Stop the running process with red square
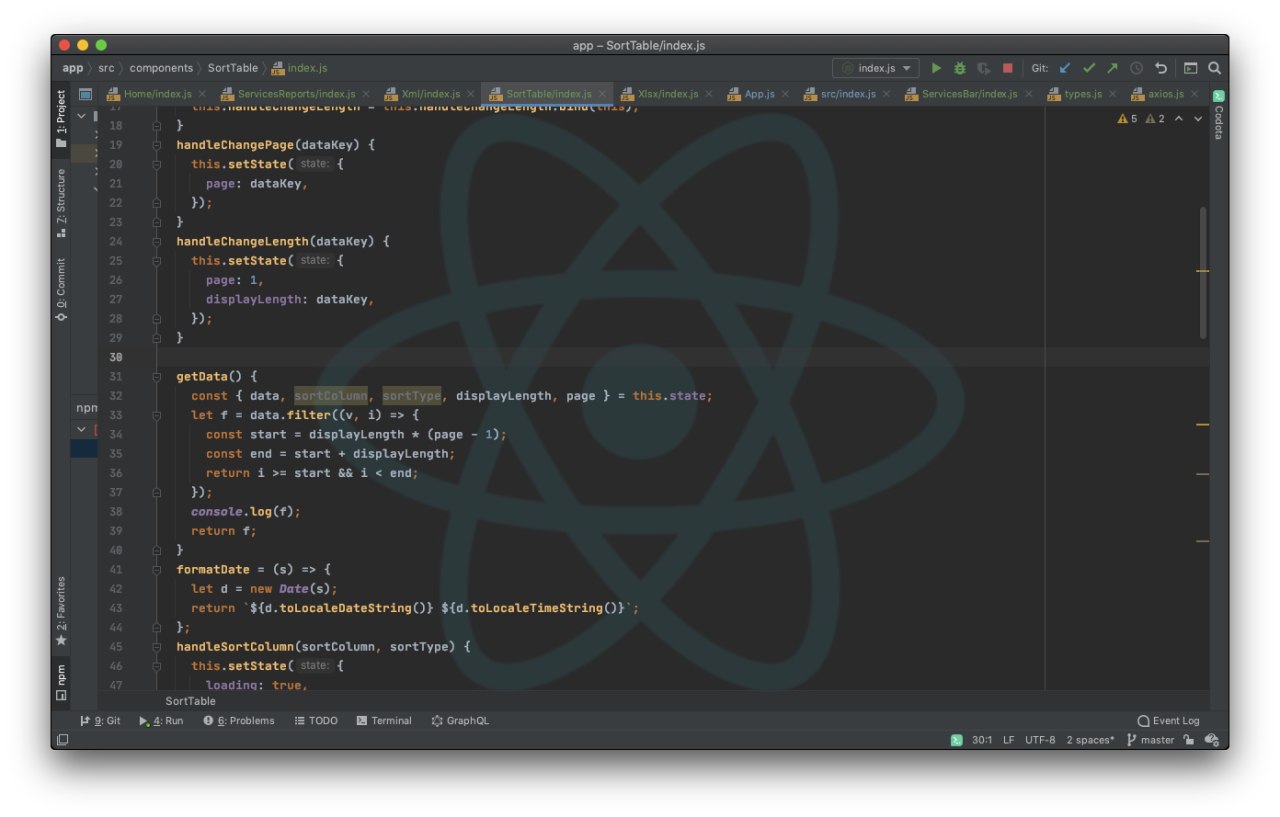The height and width of the screenshot is (817, 1280). (1008, 68)
